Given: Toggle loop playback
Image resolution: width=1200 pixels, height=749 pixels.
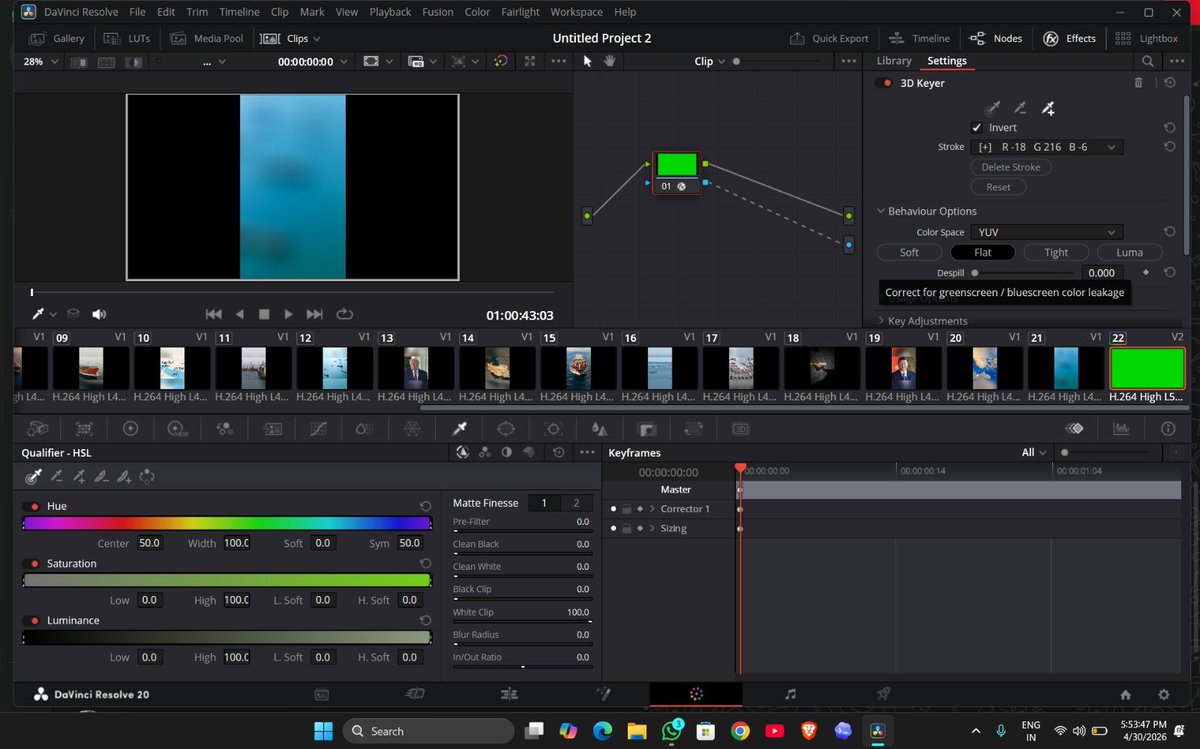Looking at the screenshot, I should coord(345,314).
